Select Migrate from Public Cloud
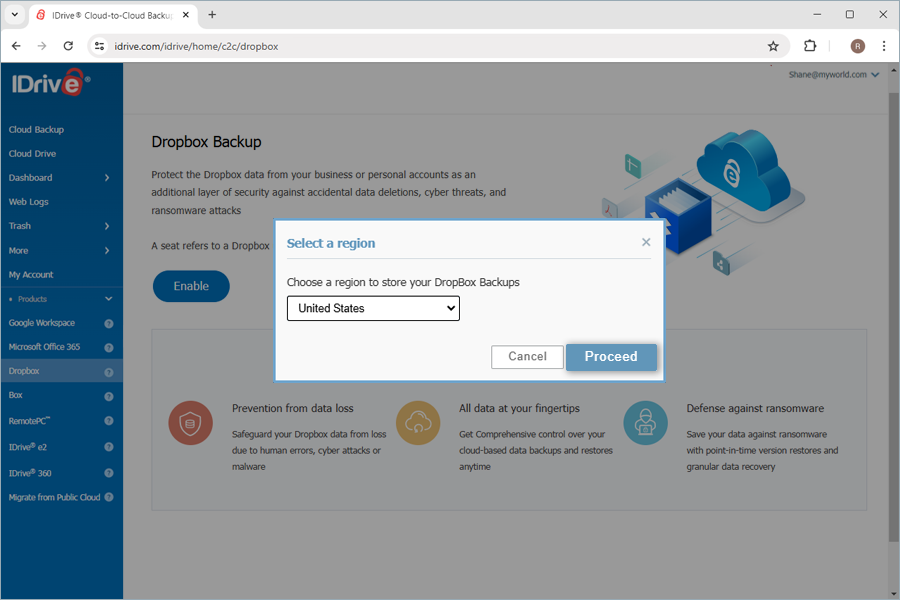Screen dimensions: 900x600 (55, 497)
